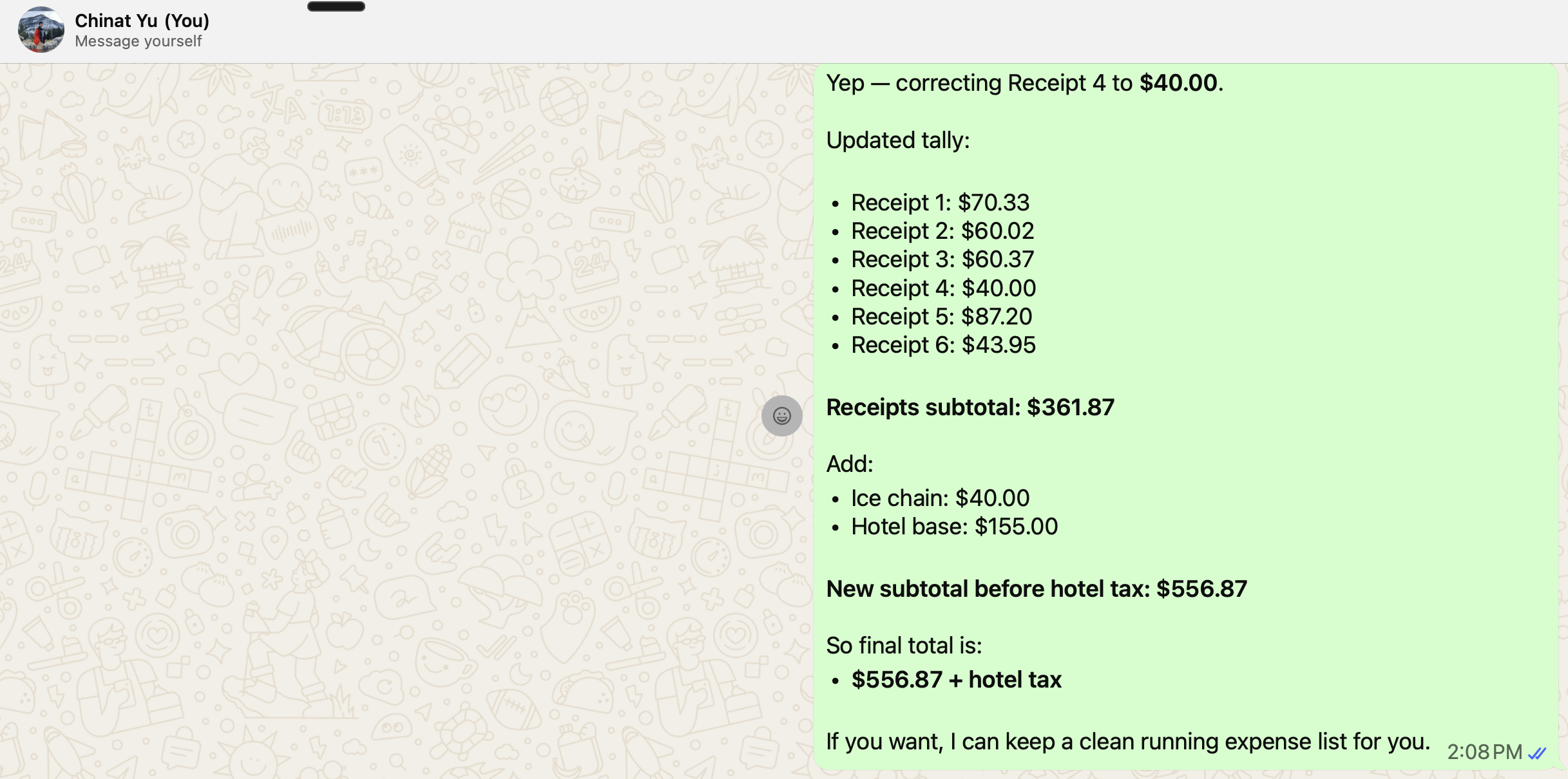Click the New subtotal before hotel tax line
1568x779 pixels.
click(x=1036, y=588)
